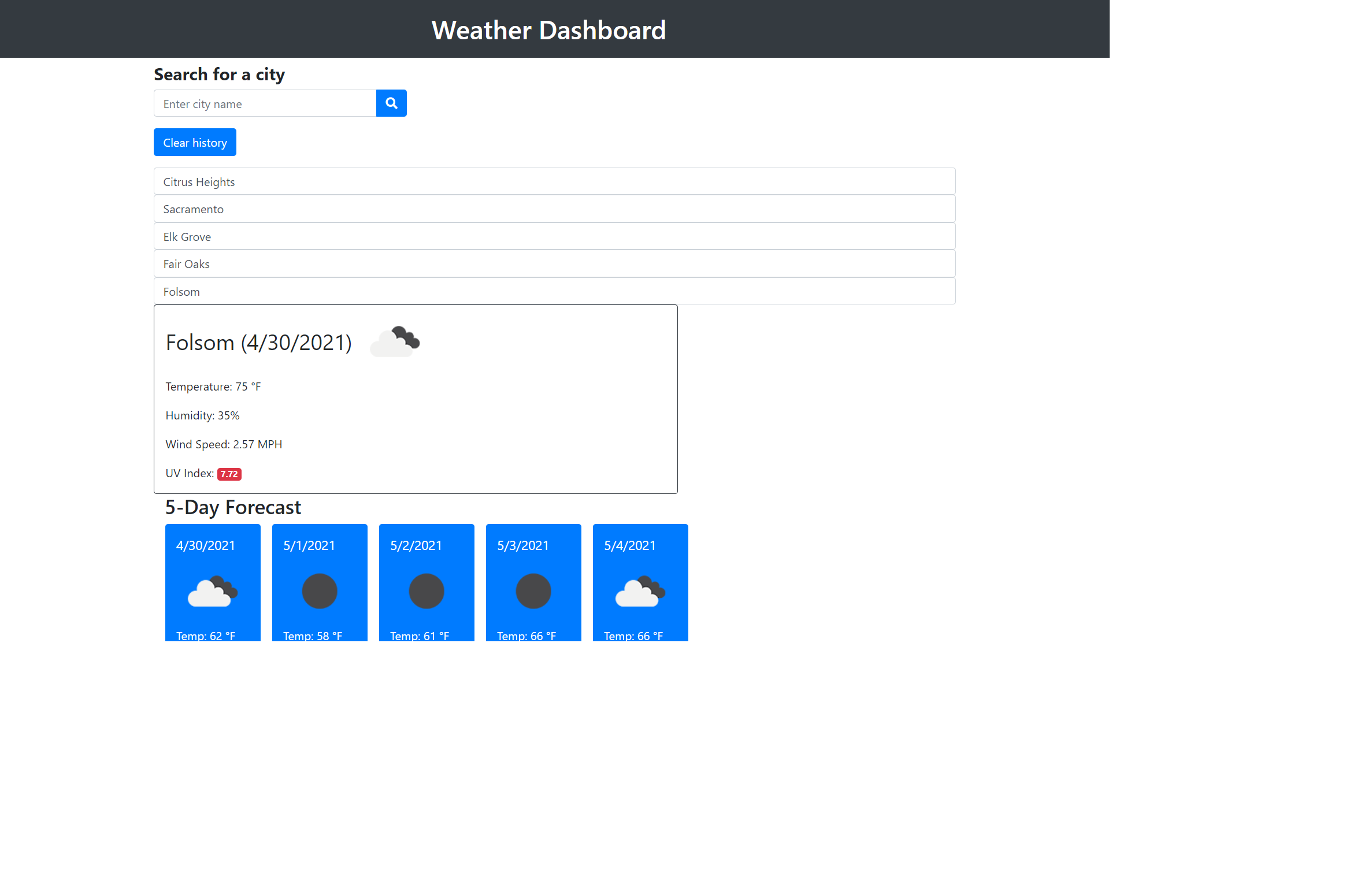This screenshot has height=892, width=1372.
Task: Click the cloudy weather icon for 5/4/2021
Action: tap(640, 591)
